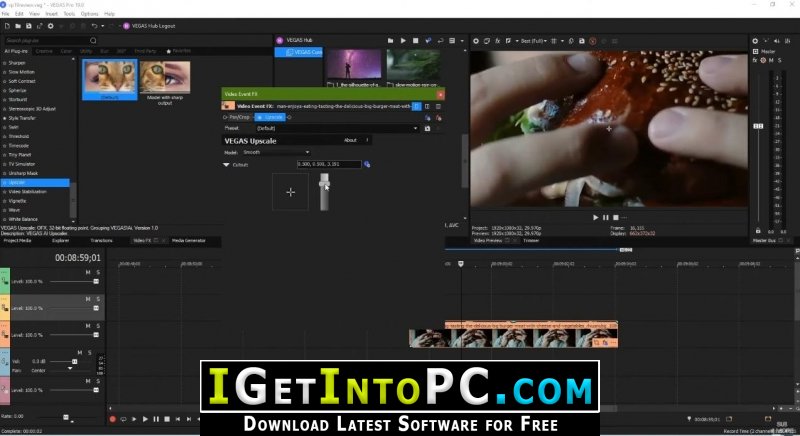The height and width of the screenshot is (436, 800).
Task: Mute the first green video track
Action: click(88, 272)
